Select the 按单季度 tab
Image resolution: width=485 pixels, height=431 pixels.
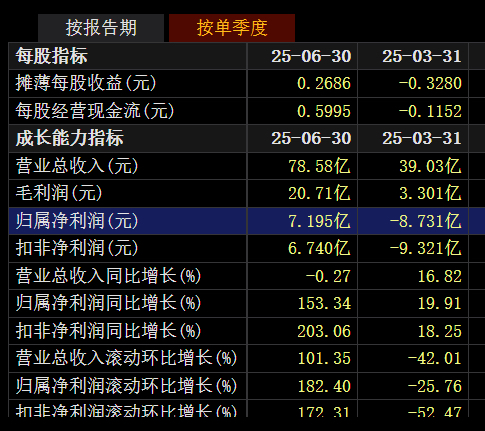pos(232,28)
